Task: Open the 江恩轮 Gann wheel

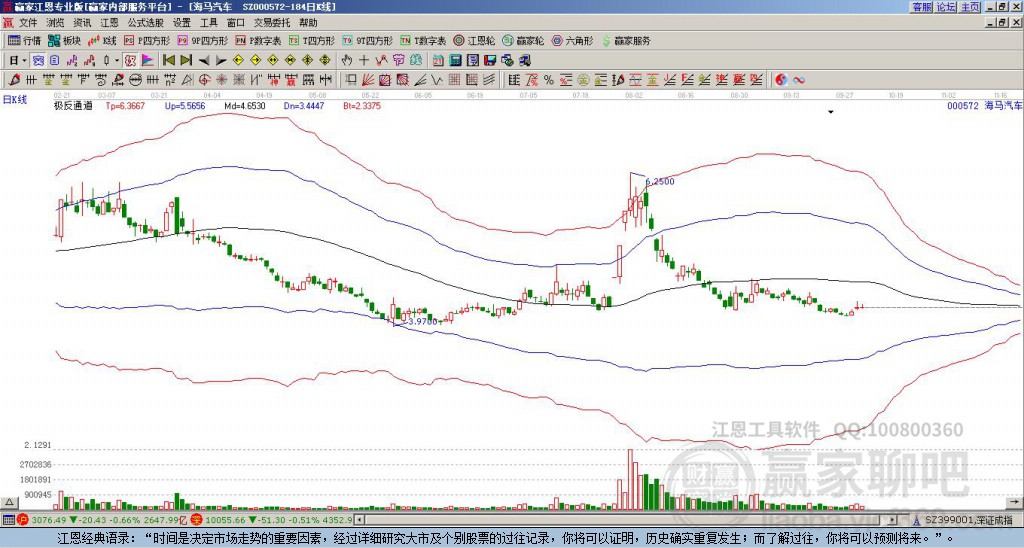Action: (474, 41)
